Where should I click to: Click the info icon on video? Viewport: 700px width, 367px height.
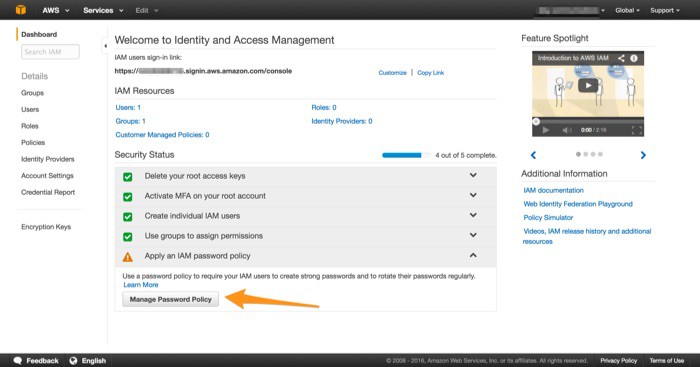[634, 58]
